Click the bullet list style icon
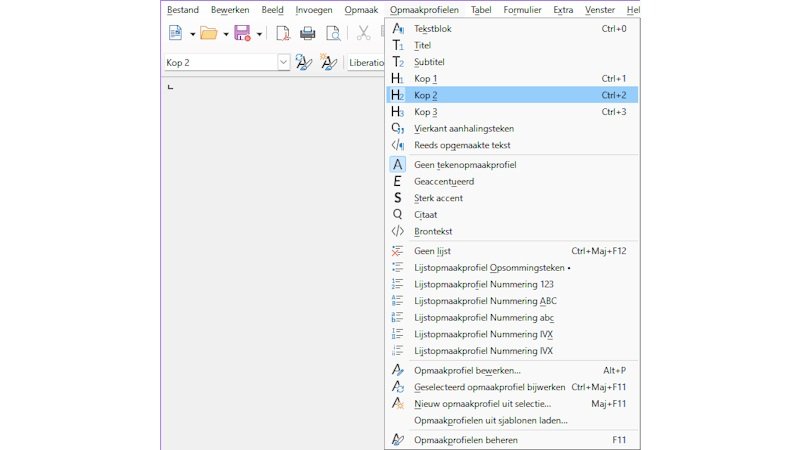Image resolution: width=800 pixels, height=450 pixels. click(x=397, y=267)
